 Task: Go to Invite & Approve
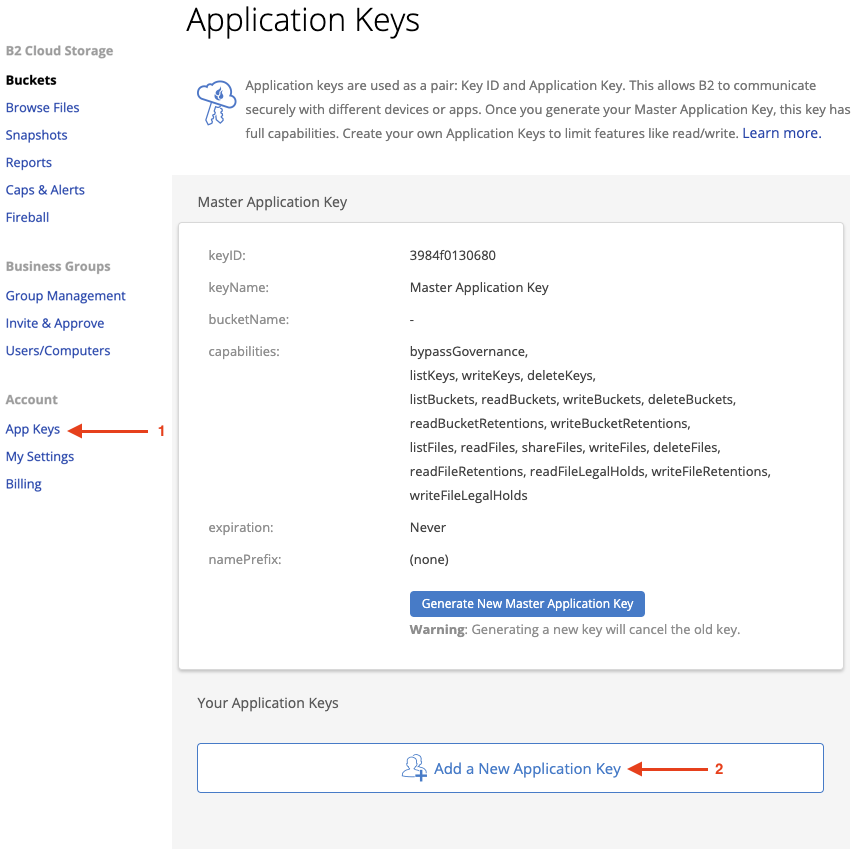coord(55,323)
